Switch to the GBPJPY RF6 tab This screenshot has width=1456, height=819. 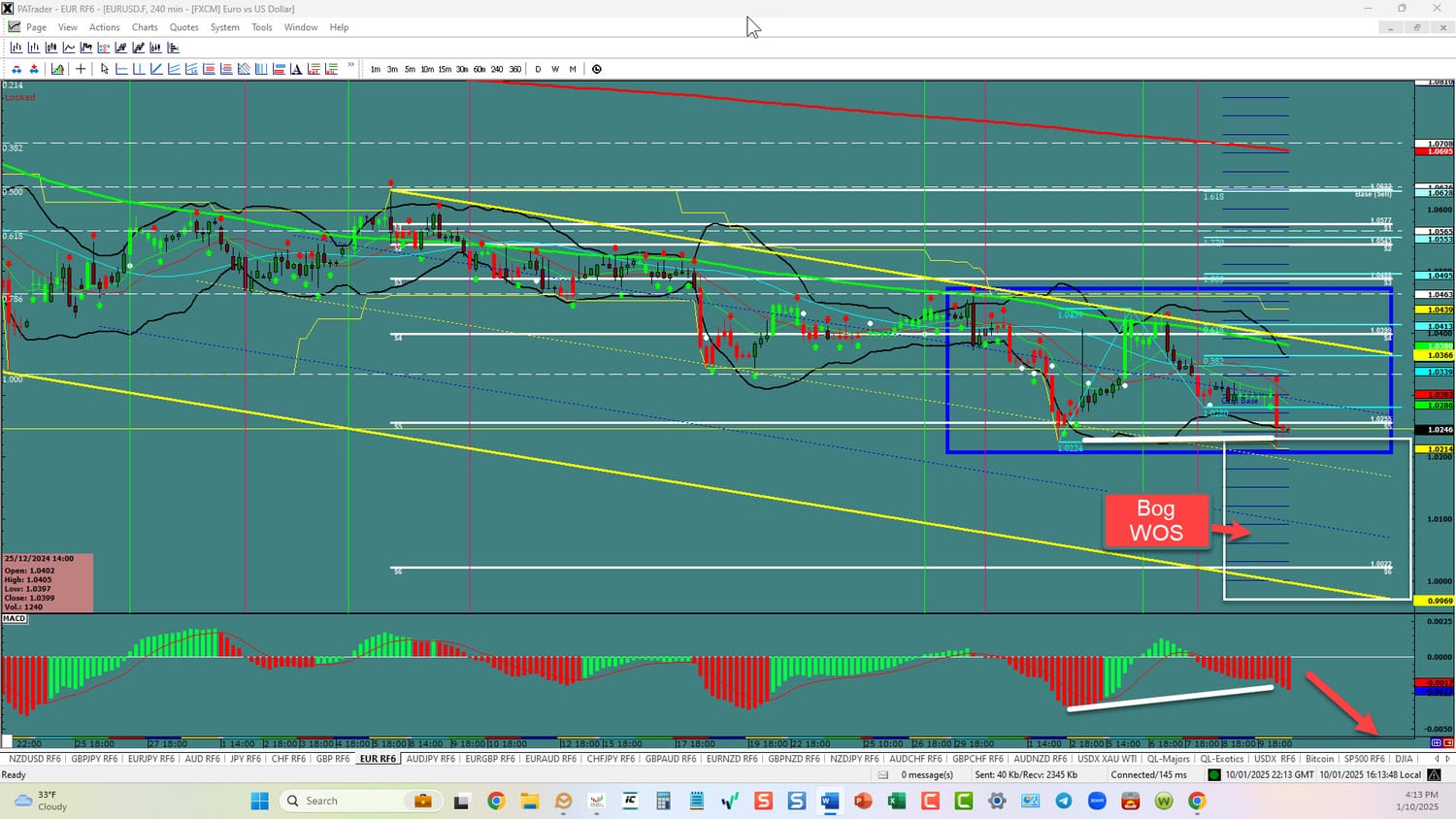pyautogui.click(x=94, y=759)
